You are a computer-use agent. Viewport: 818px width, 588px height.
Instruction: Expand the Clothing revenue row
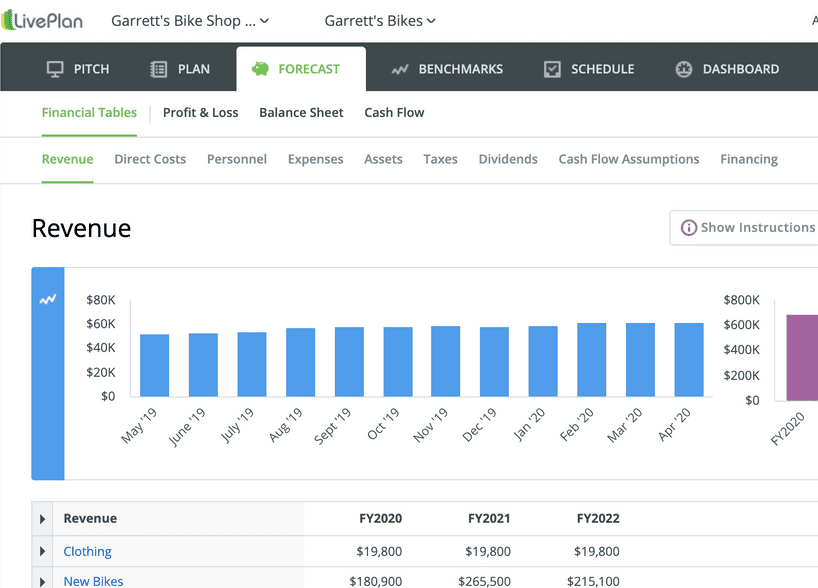[x=42, y=551]
